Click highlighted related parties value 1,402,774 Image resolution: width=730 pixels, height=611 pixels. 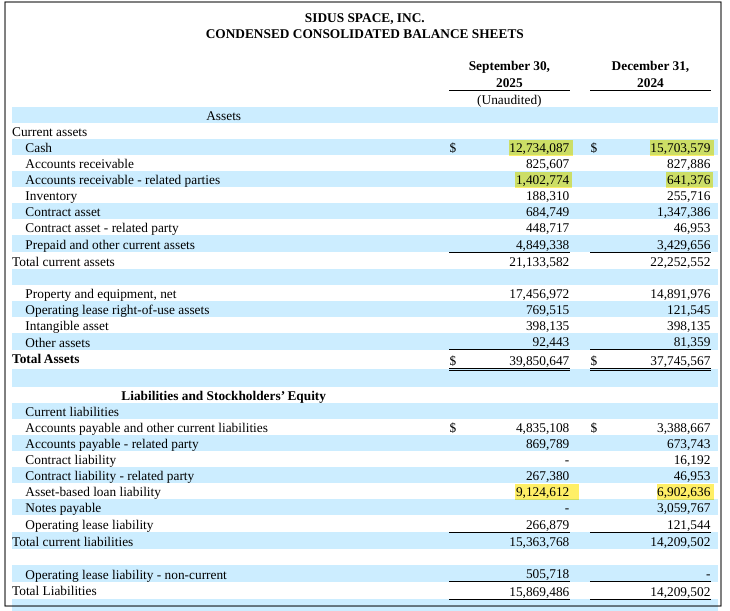coord(542,180)
